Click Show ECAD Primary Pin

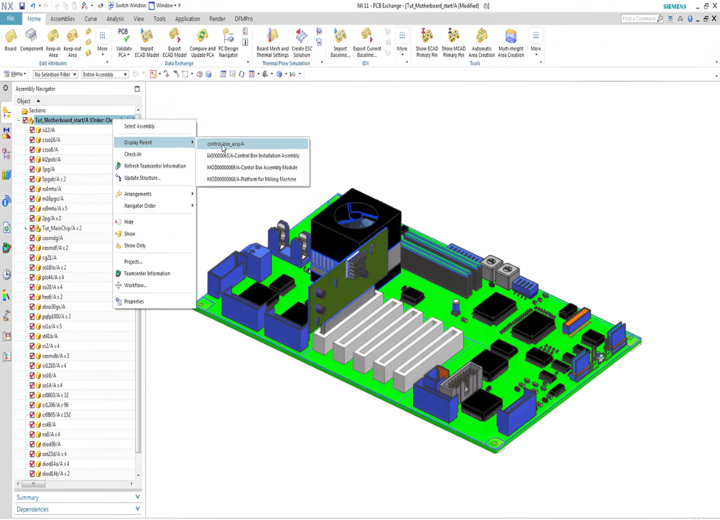pos(427,42)
